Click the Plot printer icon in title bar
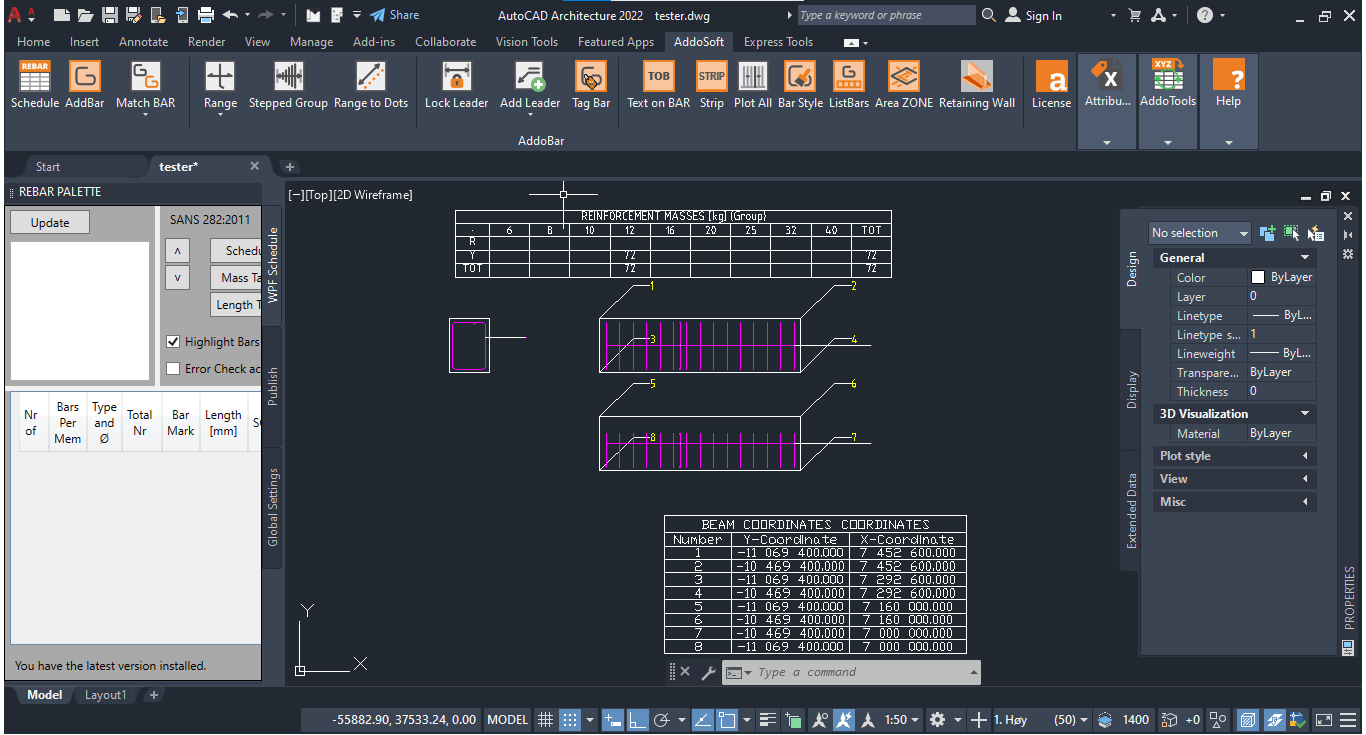The width and height of the screenshot is (1366, 735). pos(206,15)
